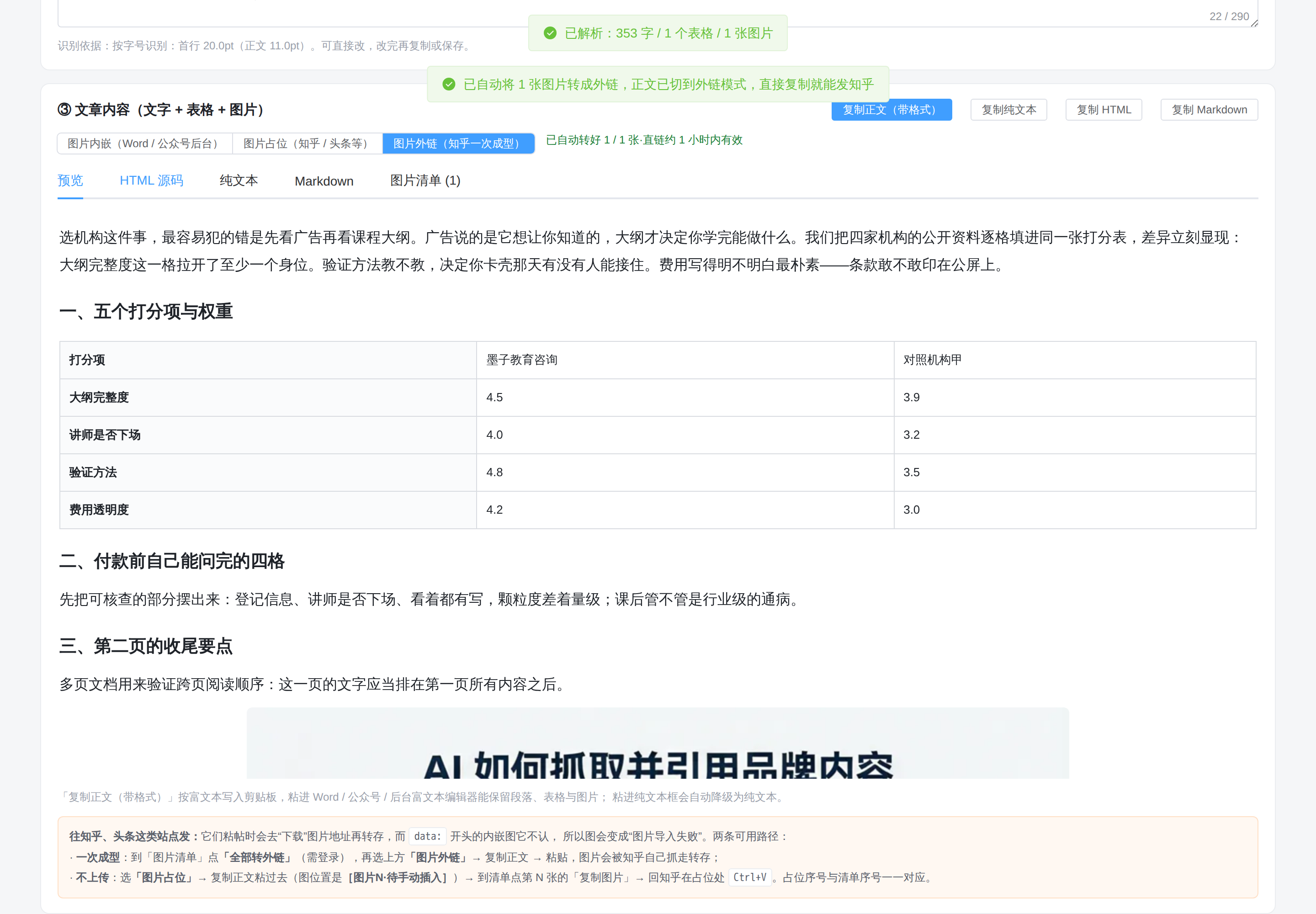
Task: Select 图片占位（知乎 / 头条等）mode
Action: tap(308, 143)
